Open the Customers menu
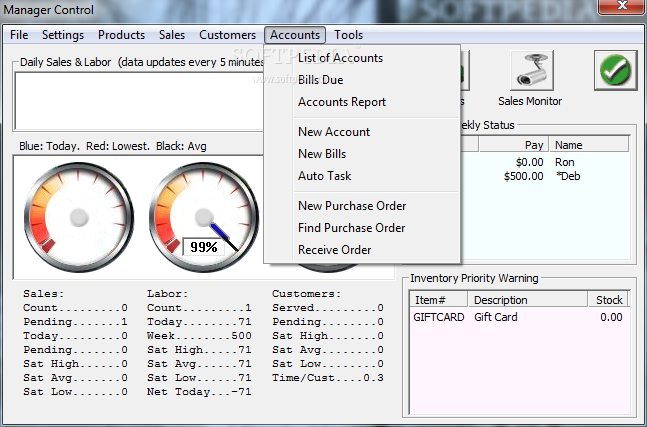Viewport: 647px width, 427px height. tap(227, 35)
